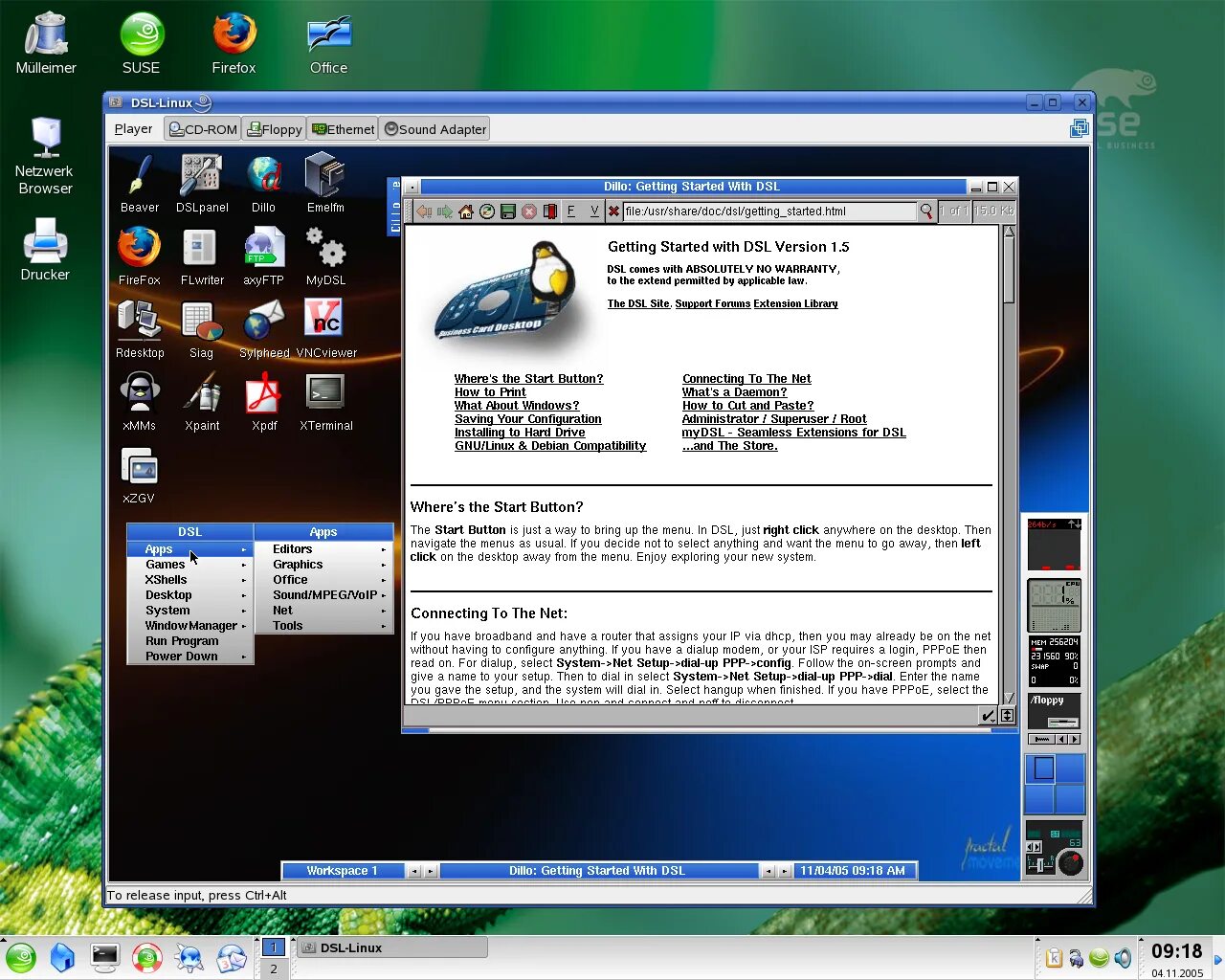Image resolution: width=1225 pixels, height=980 pixels.
Task: Open the XShells menu entry
Action: (189, 580)
